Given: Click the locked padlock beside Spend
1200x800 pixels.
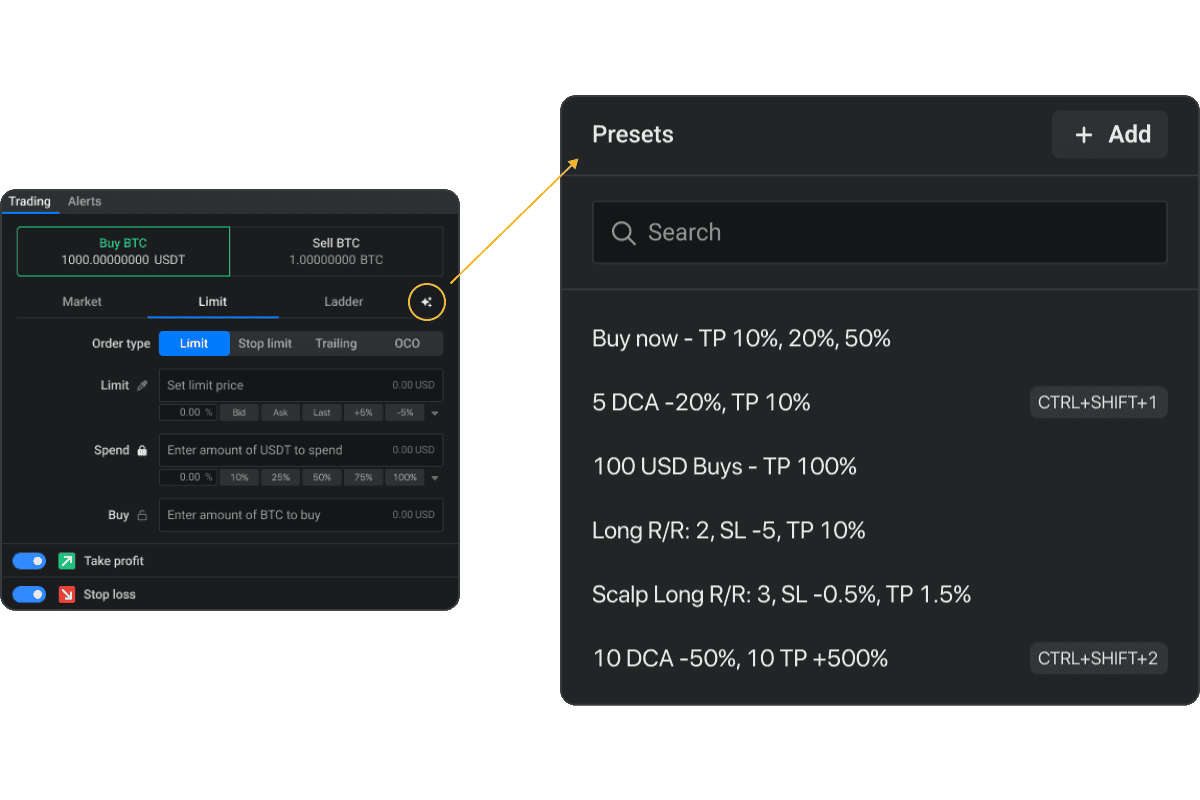Looking at the screenshot, I should tap(142, 450).
